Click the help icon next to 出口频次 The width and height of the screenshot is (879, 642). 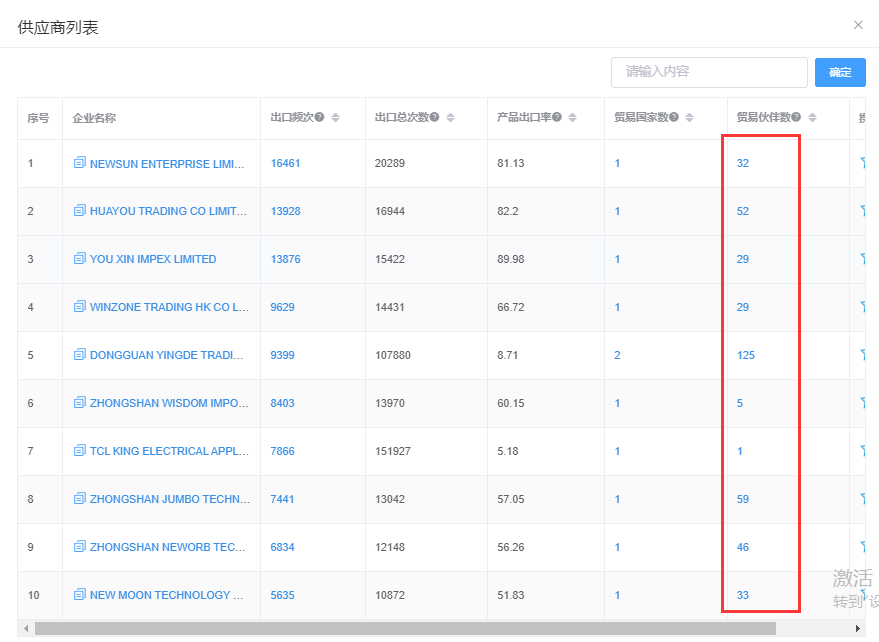click(320, 117)
